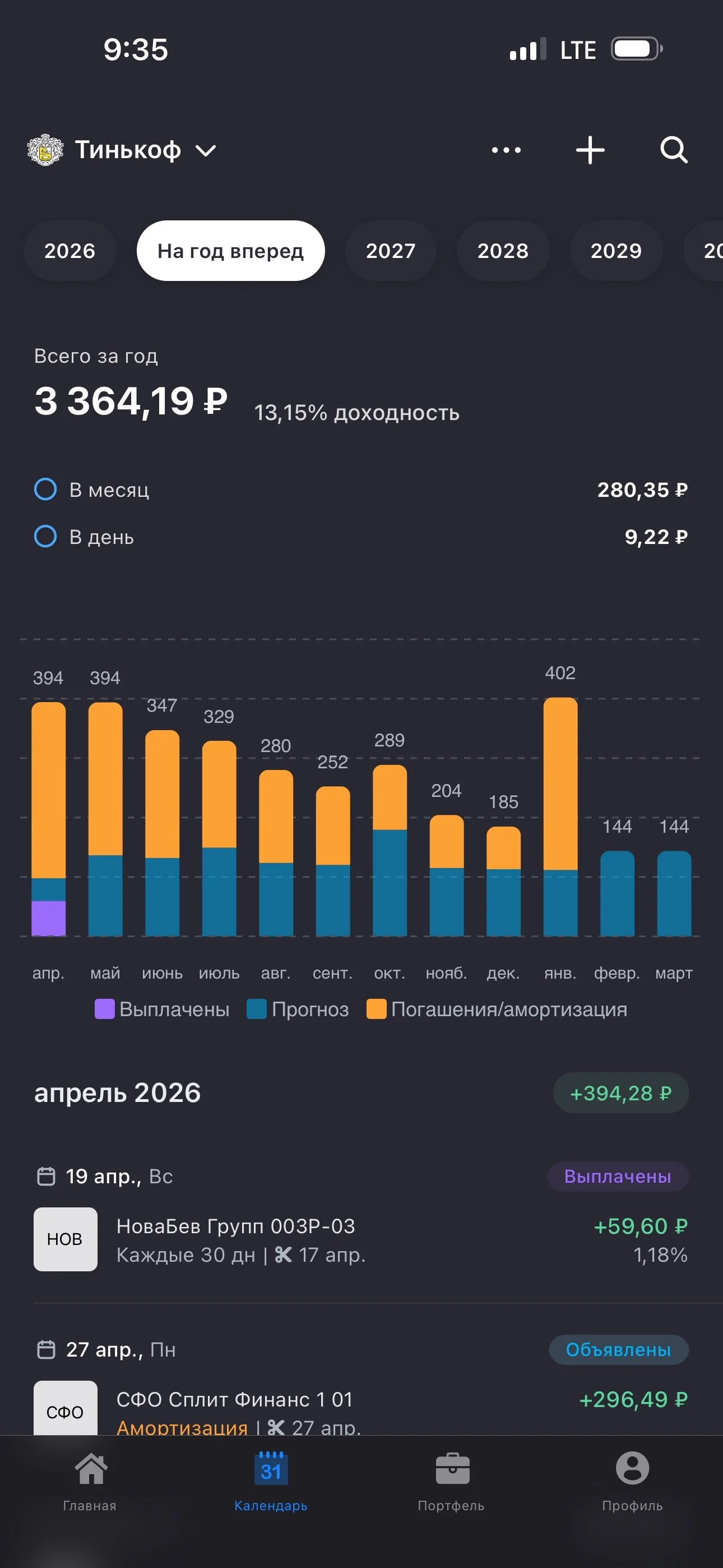The height and width of the screenshot is (1568, 723).
Task: Tap calendar icon next to 19 апр.
Action: tap(47, 1176)
